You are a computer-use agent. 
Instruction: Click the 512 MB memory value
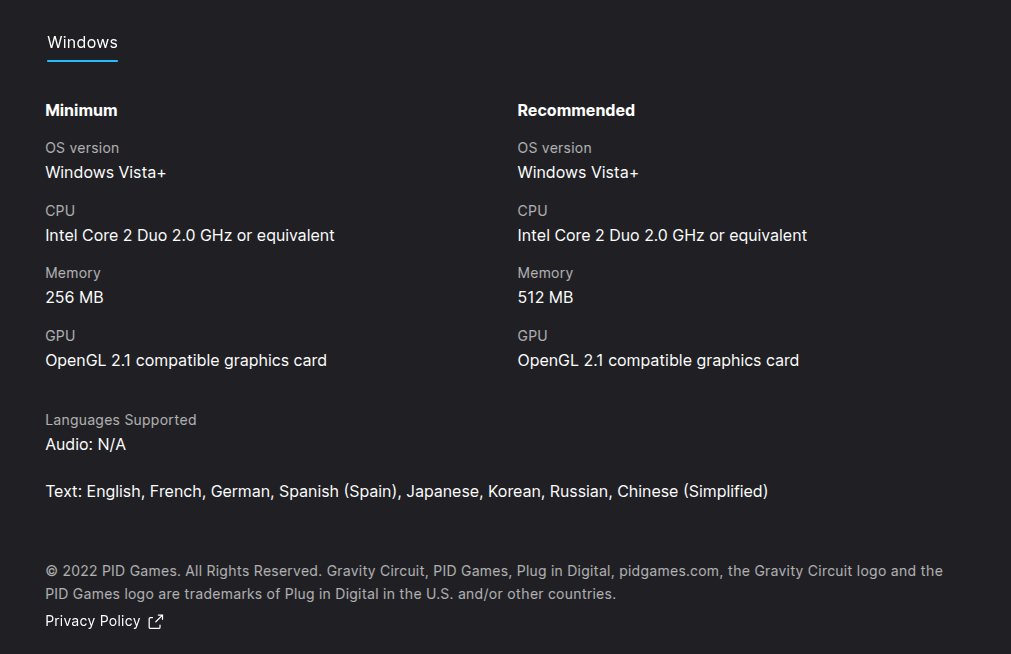(x=545, y=297)
